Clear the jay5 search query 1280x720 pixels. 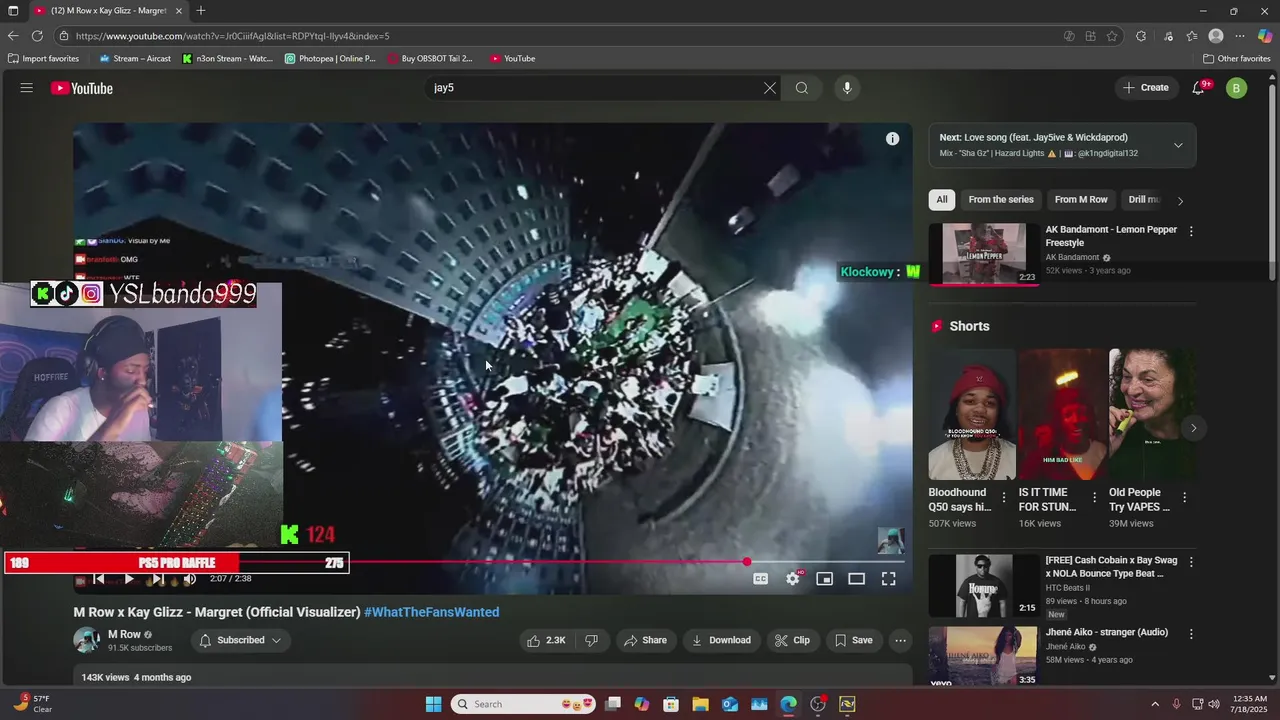point(770,88)
